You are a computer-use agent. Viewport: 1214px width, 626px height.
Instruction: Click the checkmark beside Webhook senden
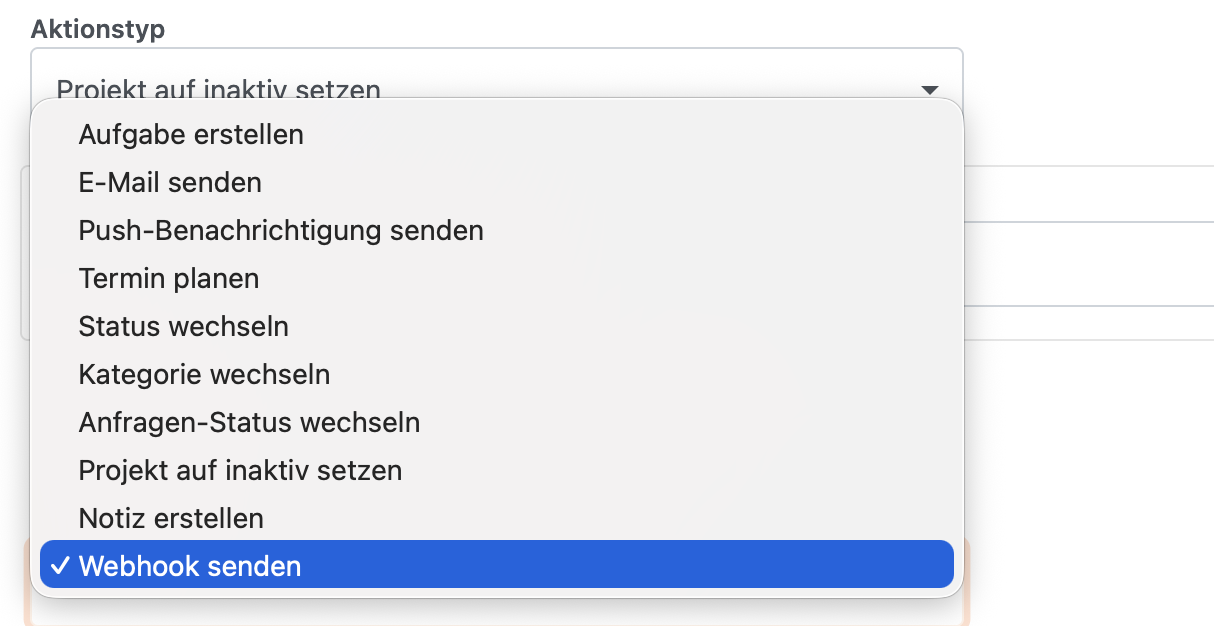60,566
